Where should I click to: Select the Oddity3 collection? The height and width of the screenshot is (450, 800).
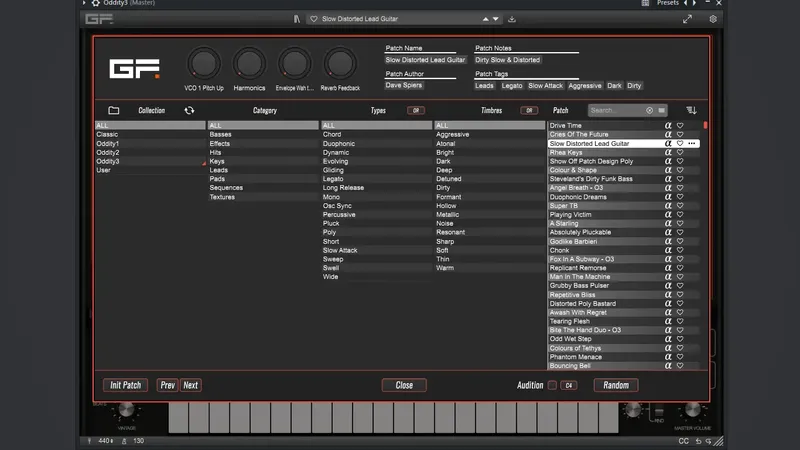(108, 161)
